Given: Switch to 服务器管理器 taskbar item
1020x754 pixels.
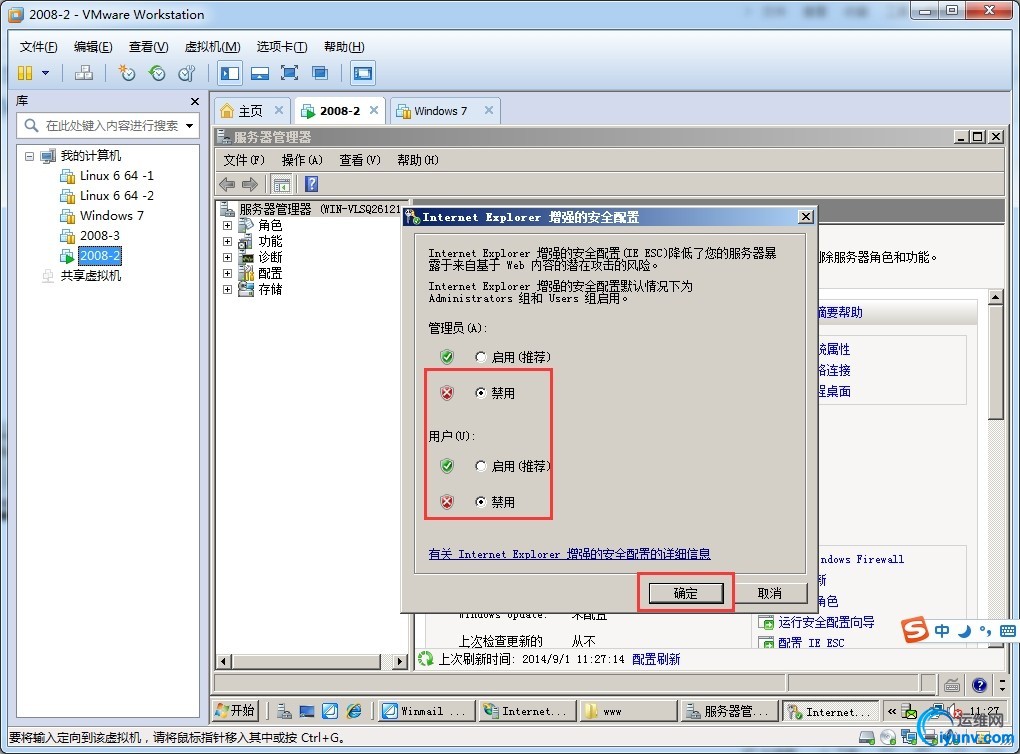Looking at the screenshot, I should point(729,711).
